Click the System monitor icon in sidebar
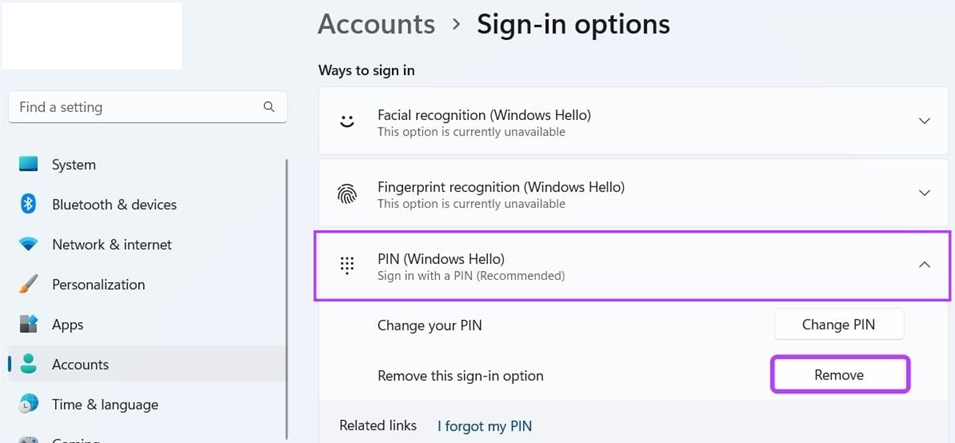955x443 pixels. (29, 164)
